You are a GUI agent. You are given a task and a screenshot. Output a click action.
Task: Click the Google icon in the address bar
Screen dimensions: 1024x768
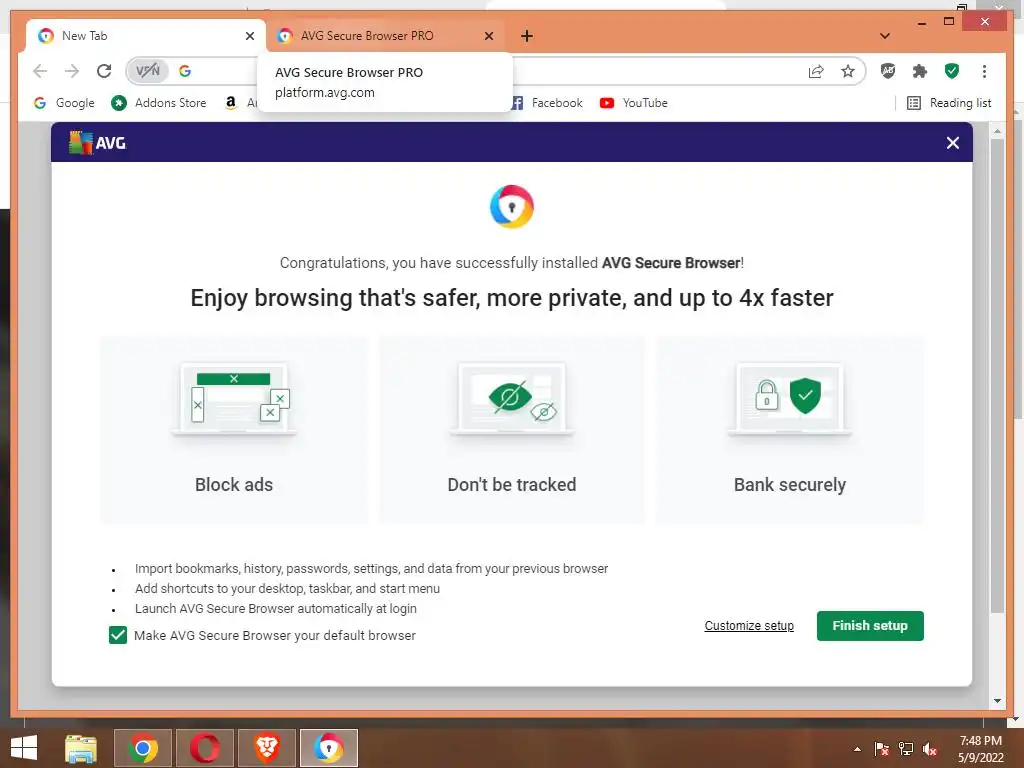pos(185,71)
